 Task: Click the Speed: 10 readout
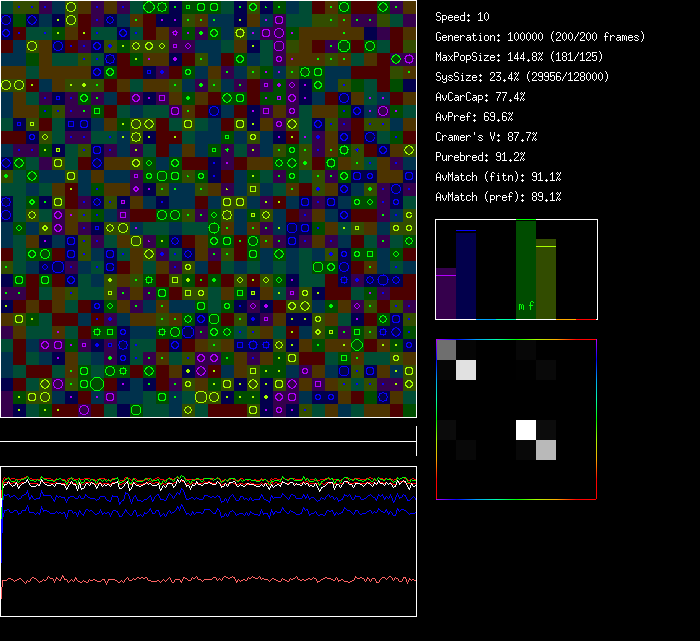(462, 17)
